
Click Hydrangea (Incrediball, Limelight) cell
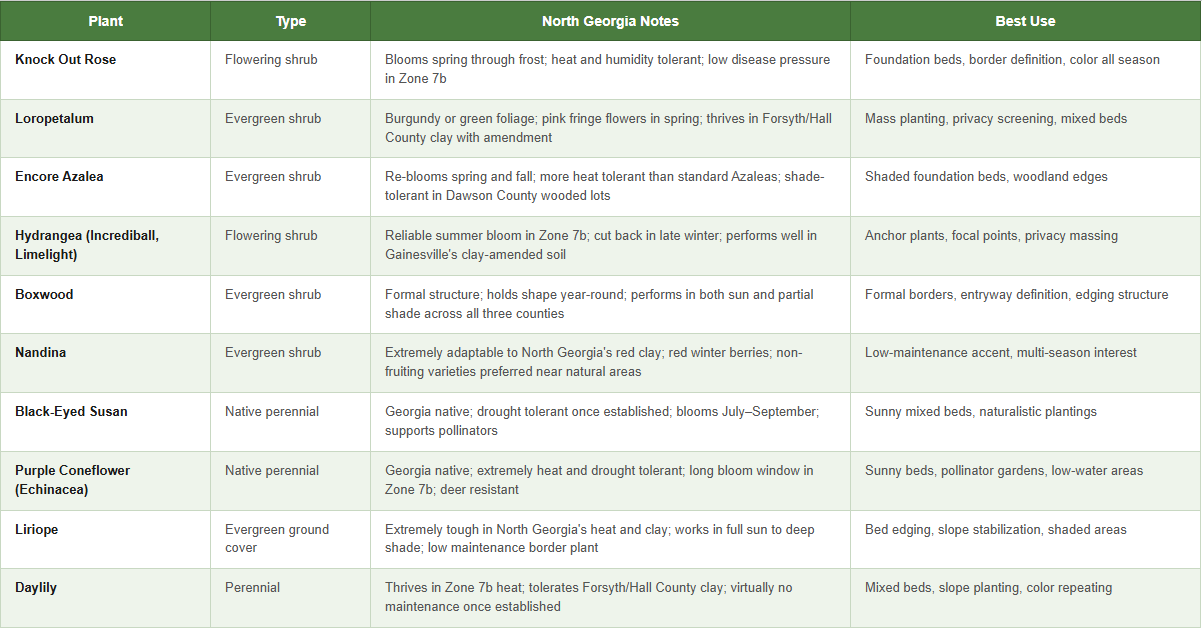tap(87, 245)
